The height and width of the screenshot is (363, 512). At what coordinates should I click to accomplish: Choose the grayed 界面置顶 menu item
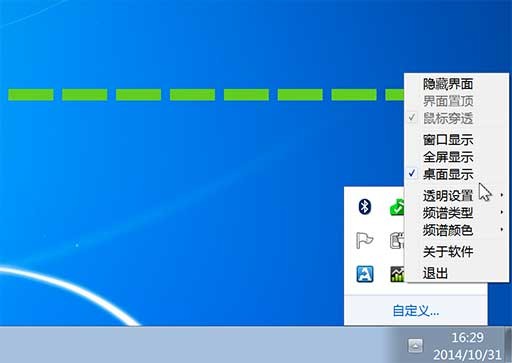point(457,101)
